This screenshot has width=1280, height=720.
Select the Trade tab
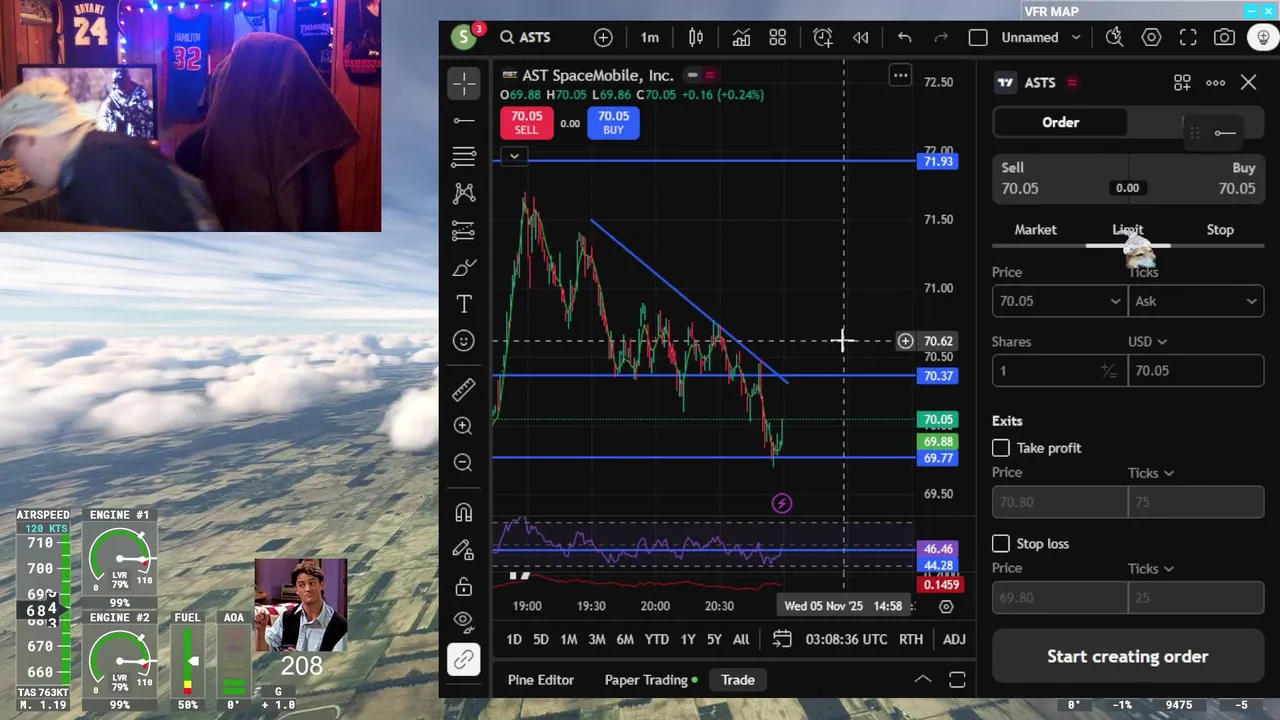pos(738,680)
